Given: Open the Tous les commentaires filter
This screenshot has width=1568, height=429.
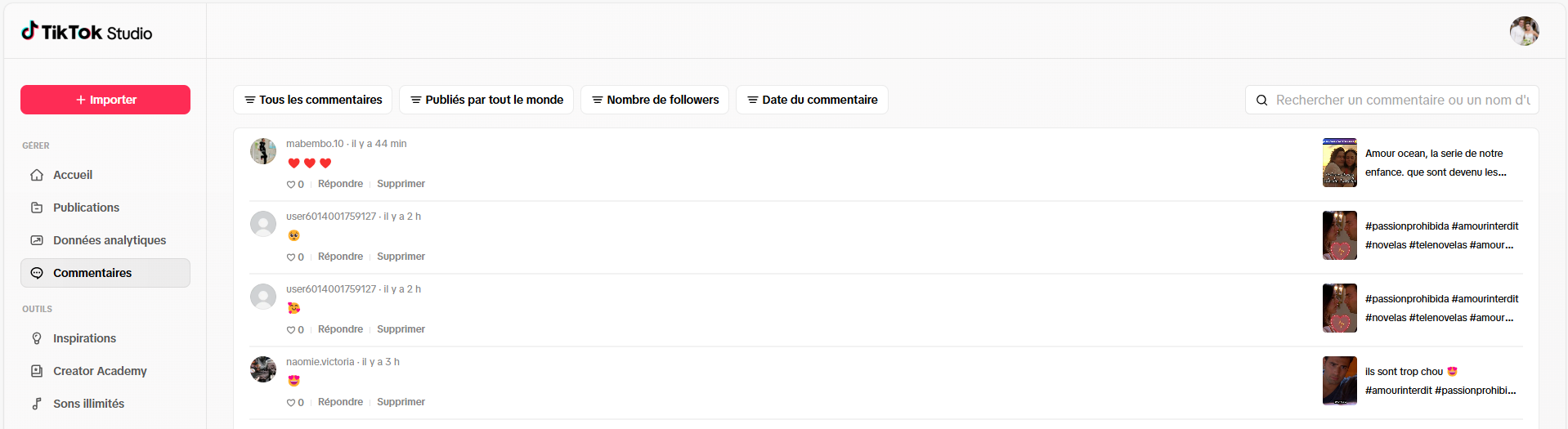Looking at the screenshot, I should point(312,100).
